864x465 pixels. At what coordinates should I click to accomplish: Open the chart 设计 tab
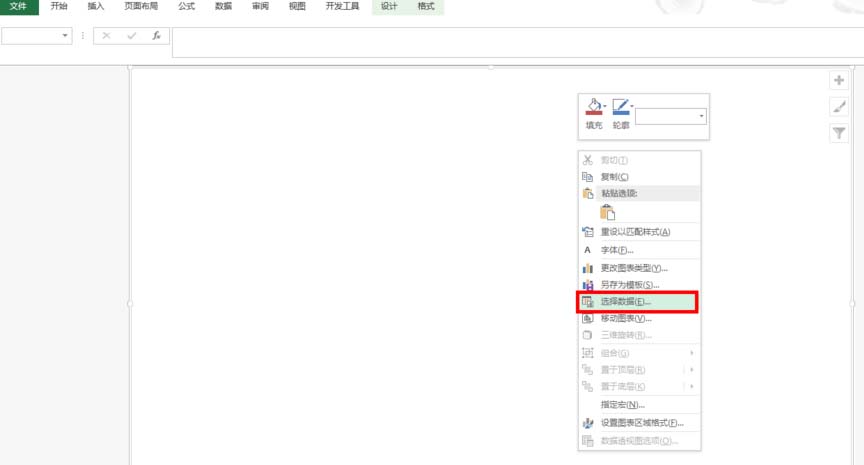click(x=389, y=7)
